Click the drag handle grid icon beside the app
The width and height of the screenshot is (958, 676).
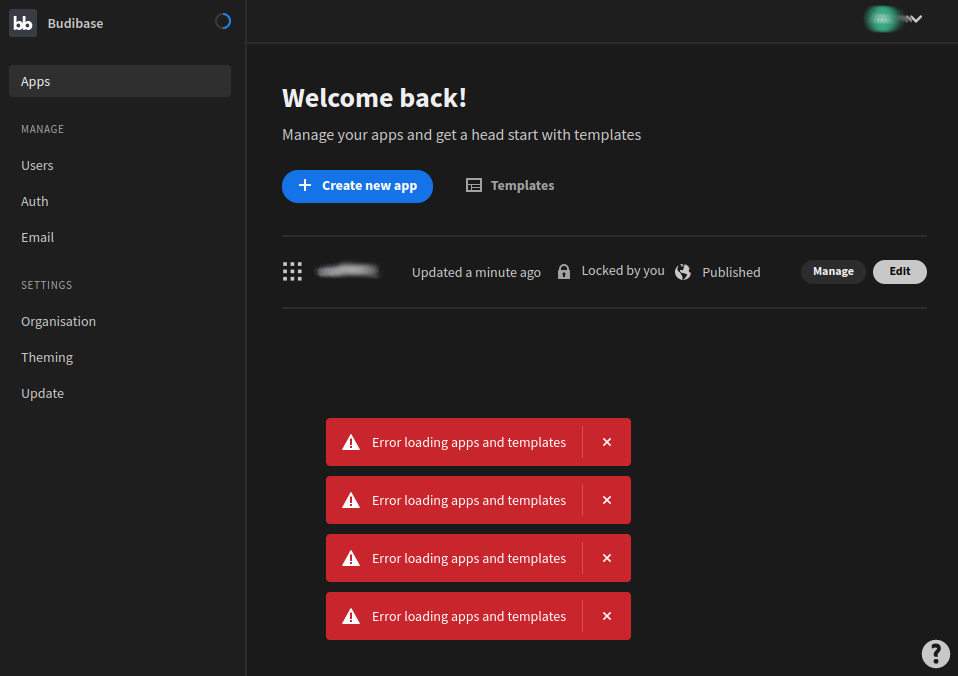click(x=292, y=270)
